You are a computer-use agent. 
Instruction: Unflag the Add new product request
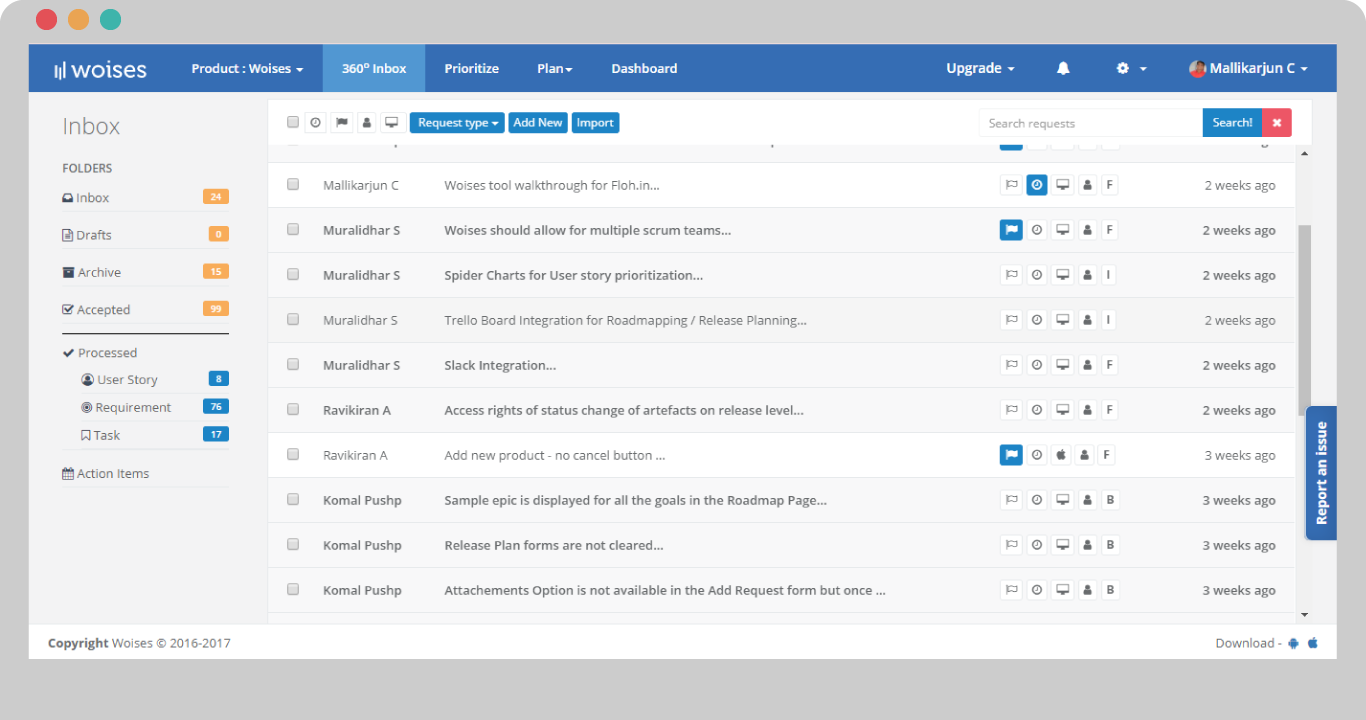click(x=1011, y=455)
